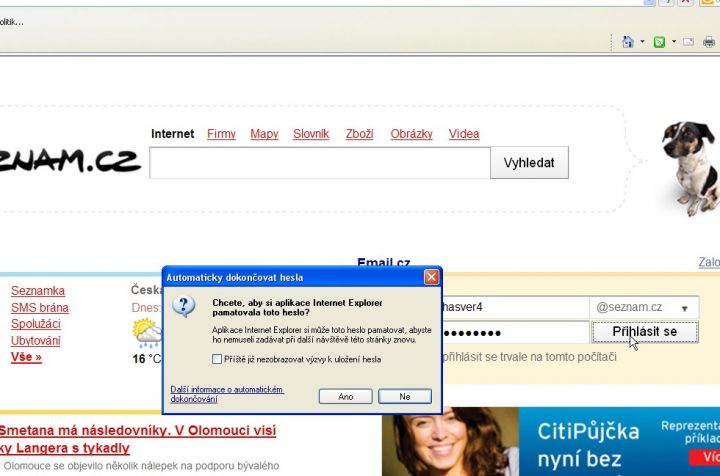Screen dimensions: 720x476
Task: Click the email username input field
Action: pos(515,307)
